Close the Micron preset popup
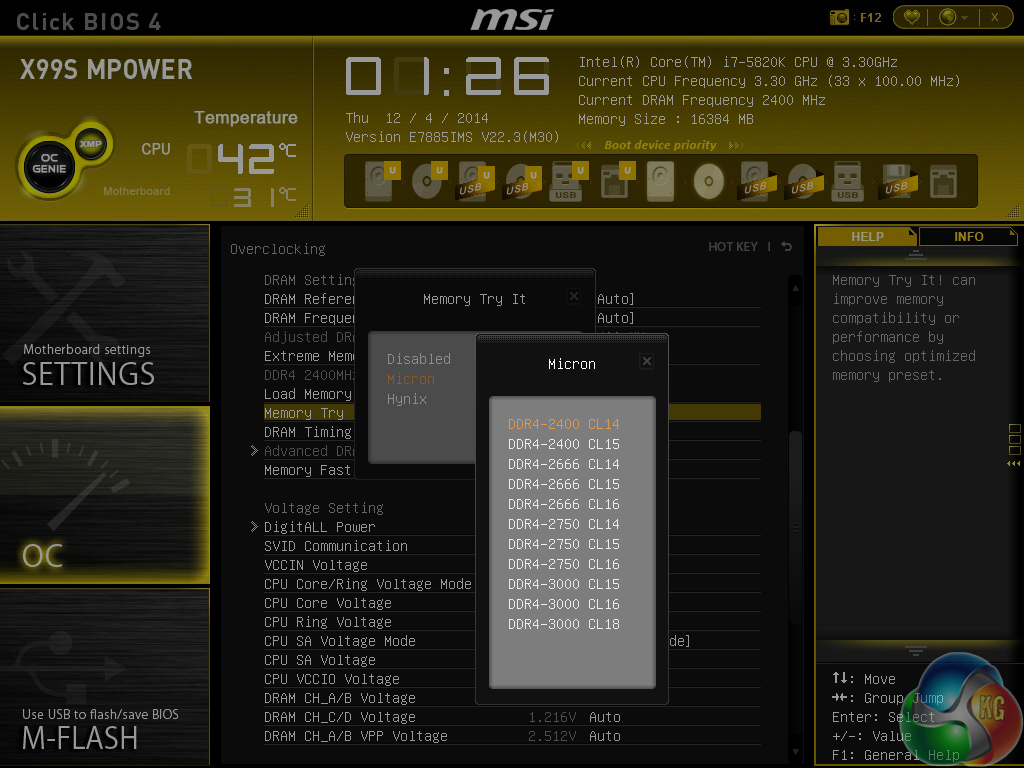Image resolution: width=1024 pixels, height=768 pixels. [x=647, y=361]
